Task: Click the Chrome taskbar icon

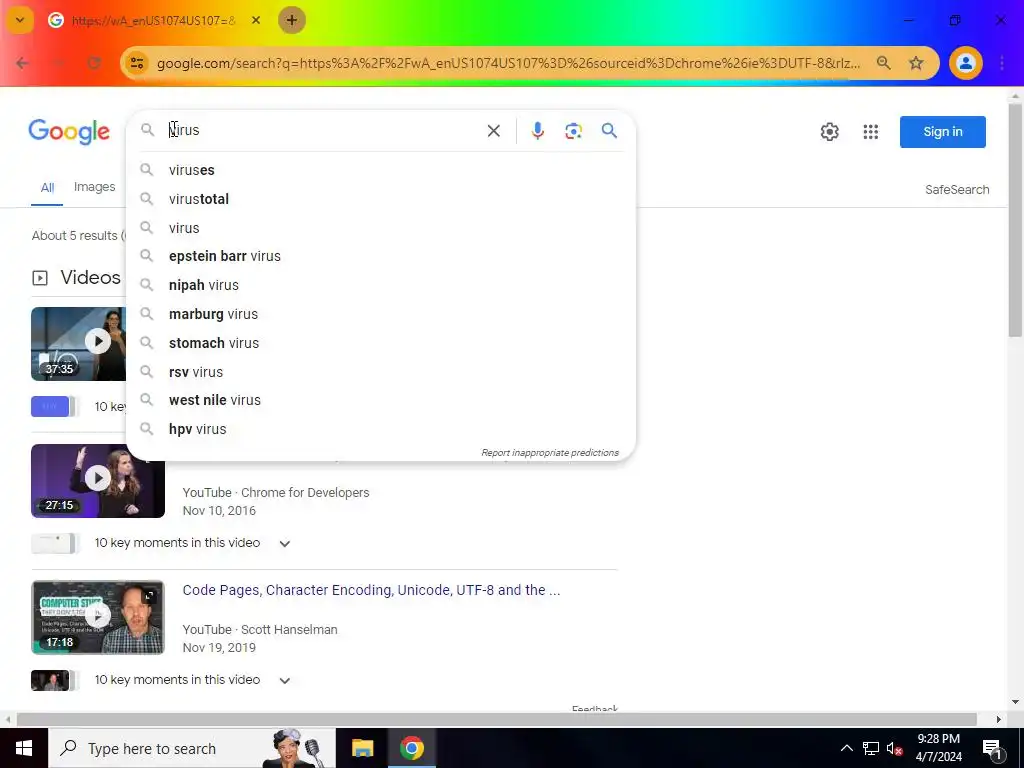Action: pyautogui.click(x=412, y=748)
